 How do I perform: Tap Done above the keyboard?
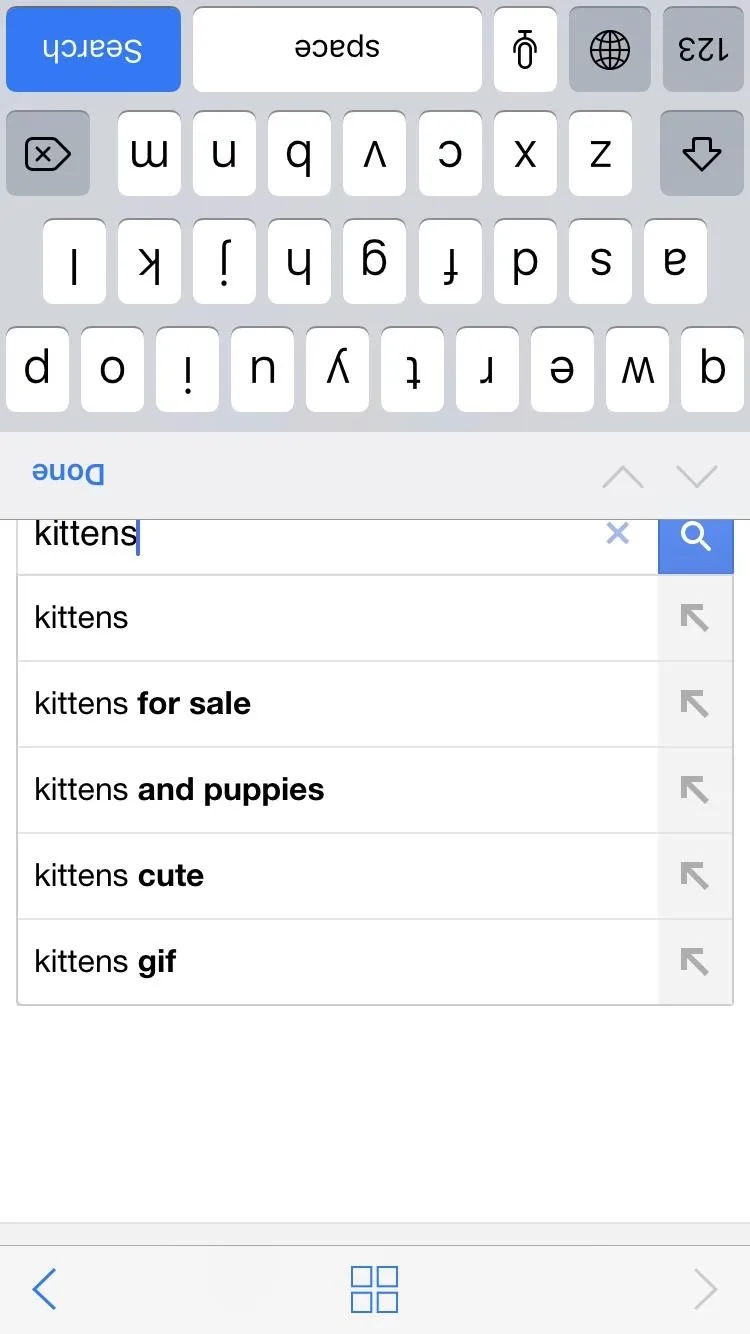(68, 474)
